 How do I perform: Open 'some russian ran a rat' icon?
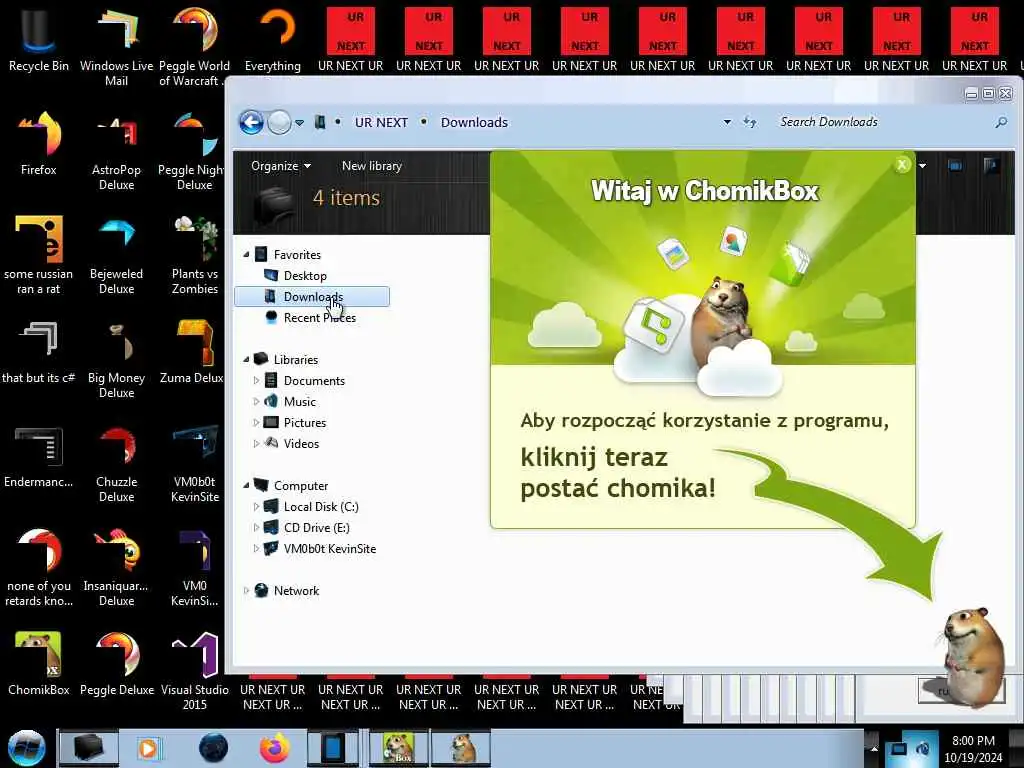click(39, 255)
